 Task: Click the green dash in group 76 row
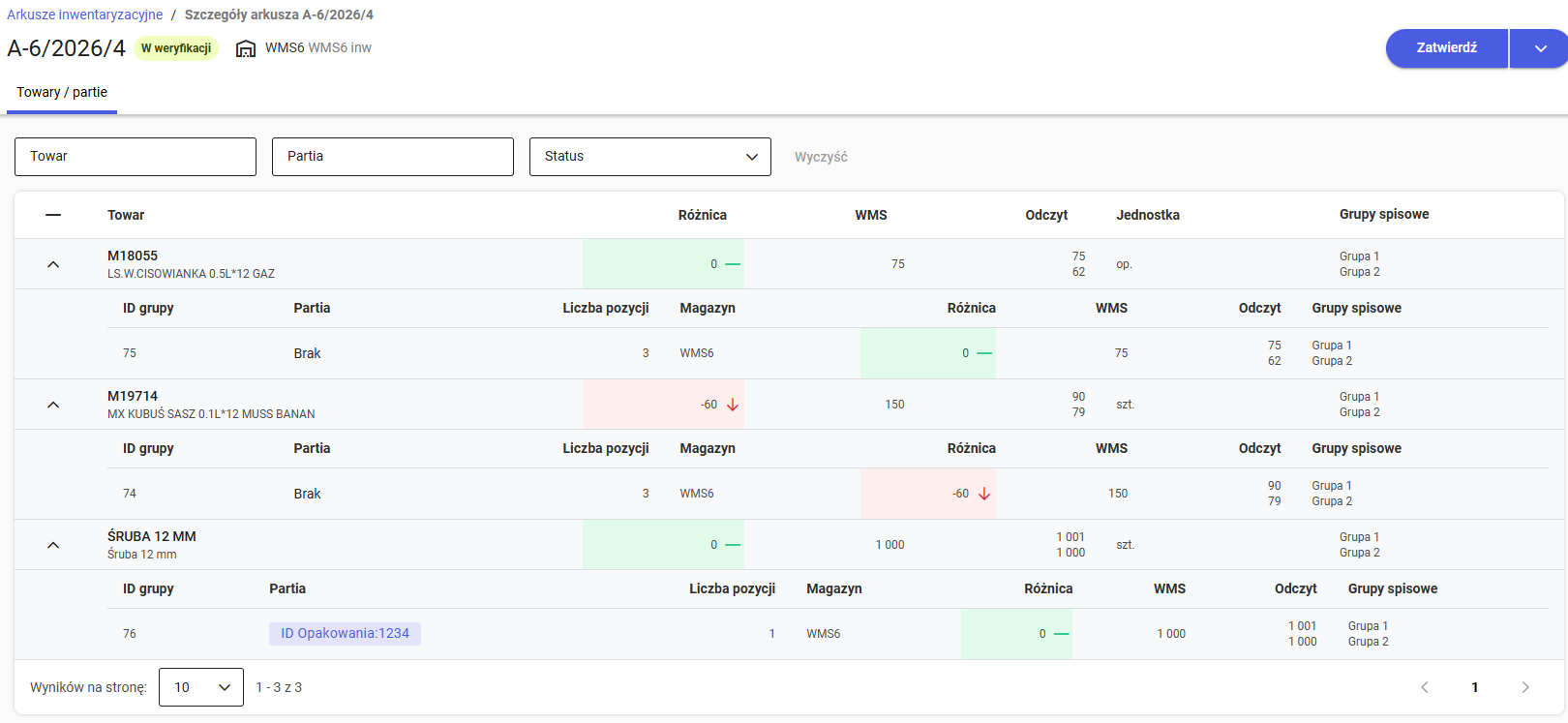click(x=1061, y=634)
